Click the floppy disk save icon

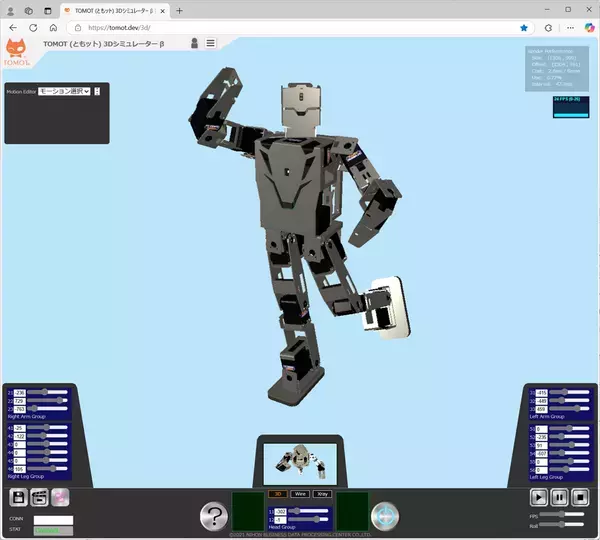17,497
